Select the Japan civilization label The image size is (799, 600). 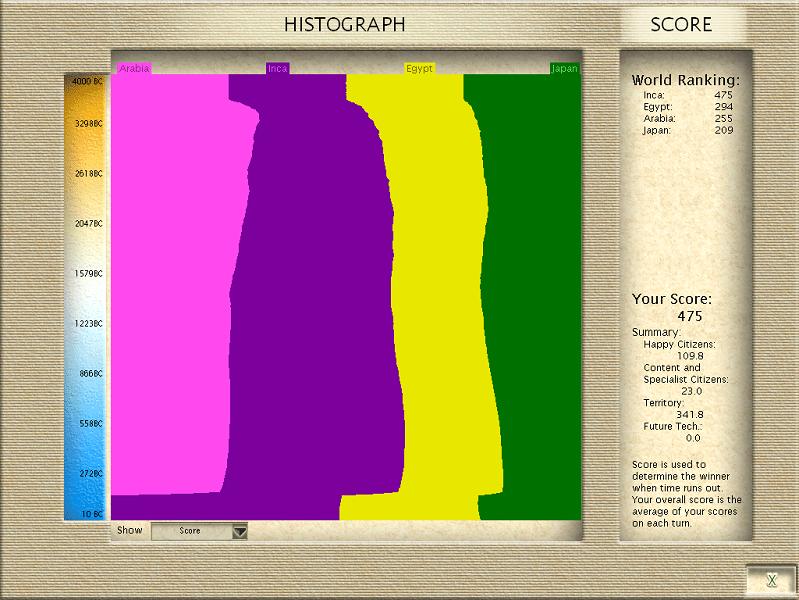pos(564,68)
